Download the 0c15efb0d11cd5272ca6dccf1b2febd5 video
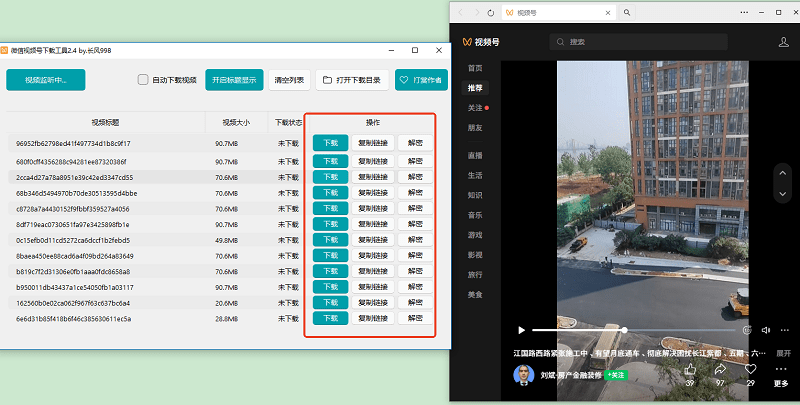Screen dimensions: 800x405 (331, 240)
